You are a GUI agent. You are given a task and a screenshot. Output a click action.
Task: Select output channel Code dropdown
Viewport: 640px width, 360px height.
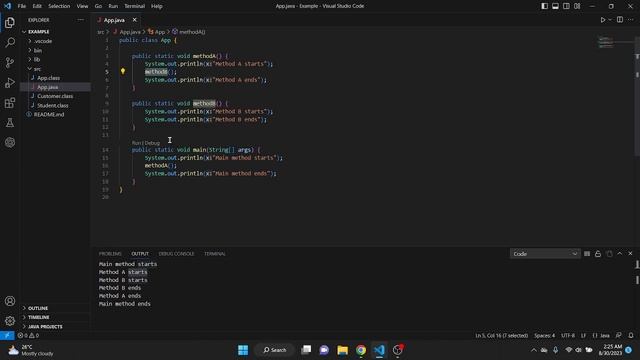(545, 253)
